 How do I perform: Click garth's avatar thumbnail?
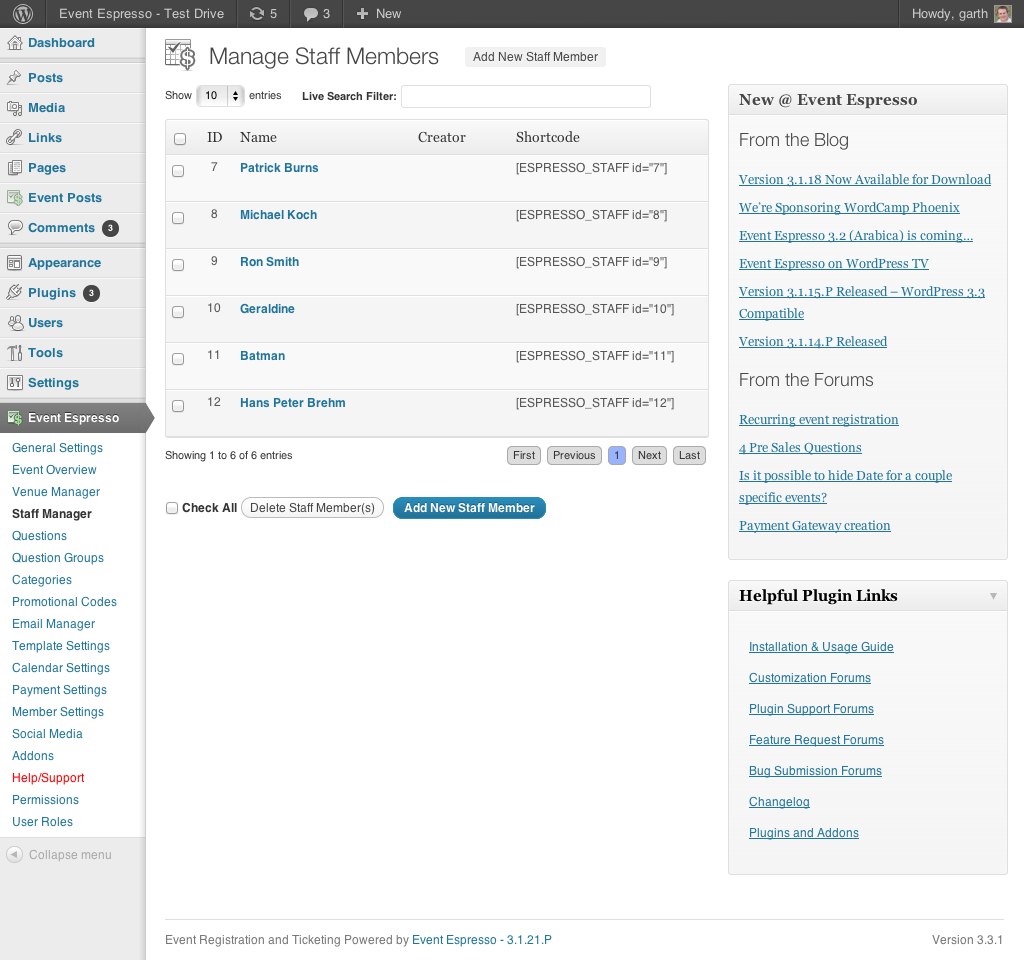click(1002, 14)
